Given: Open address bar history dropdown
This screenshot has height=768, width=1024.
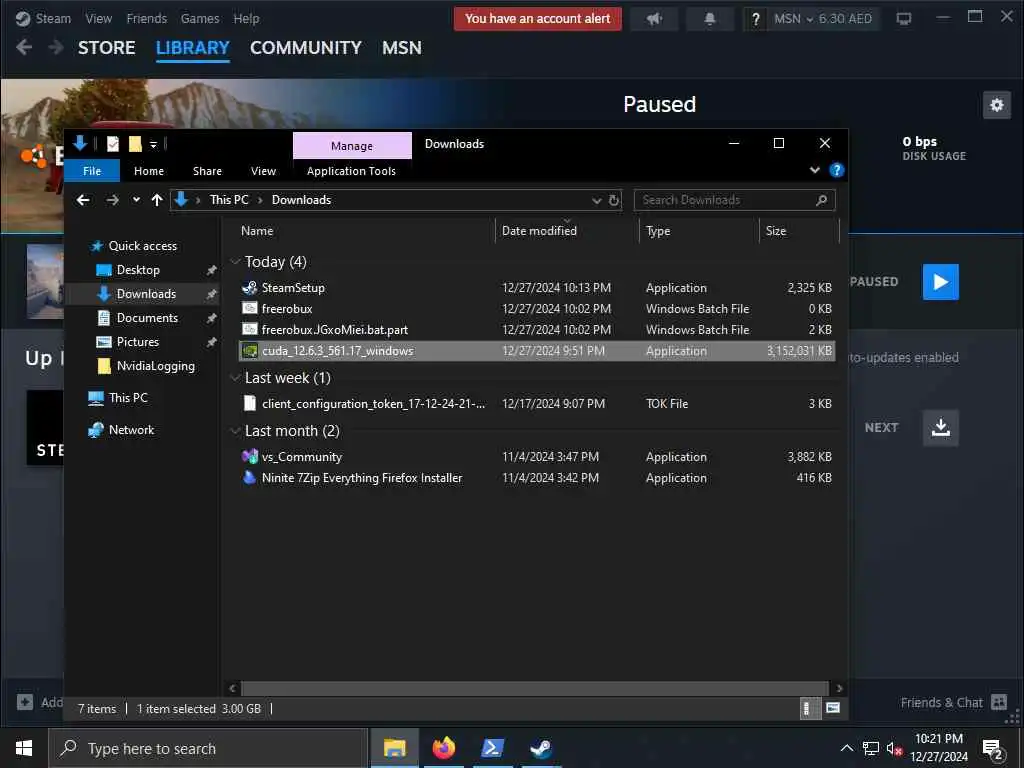Looking at the screenshot, I should (596, 200).
